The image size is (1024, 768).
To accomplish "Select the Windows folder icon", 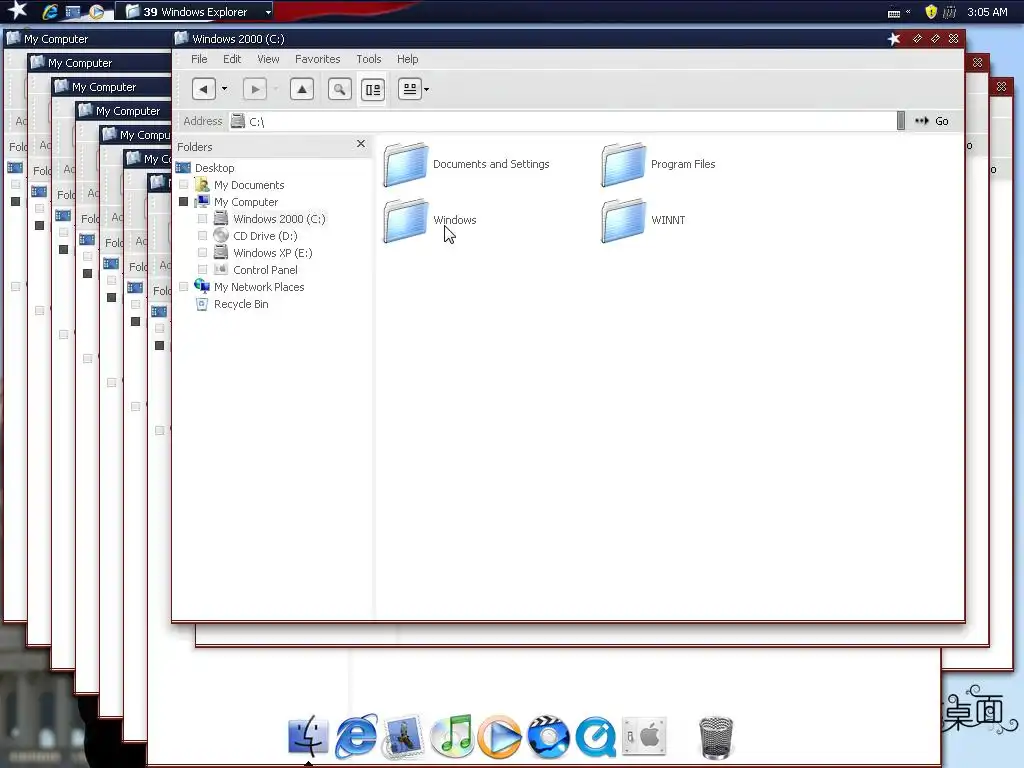I will 406,221.
